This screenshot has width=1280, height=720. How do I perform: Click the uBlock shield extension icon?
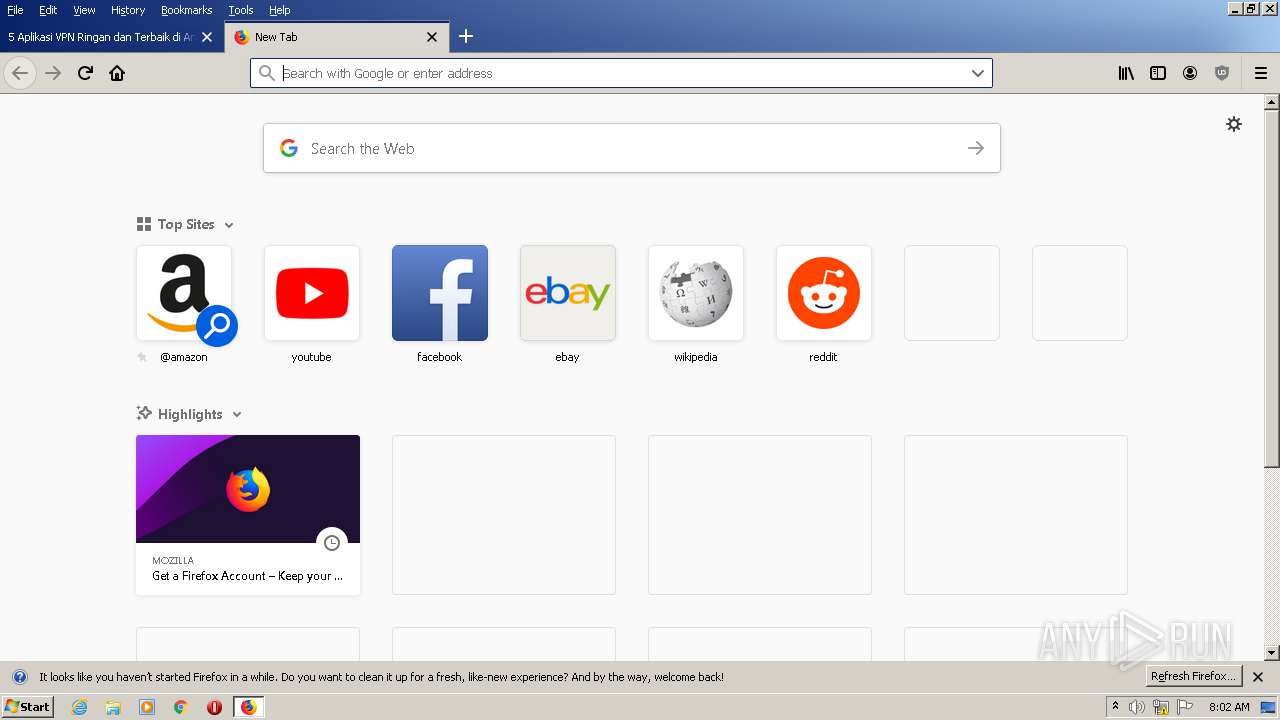point(1222,73)
